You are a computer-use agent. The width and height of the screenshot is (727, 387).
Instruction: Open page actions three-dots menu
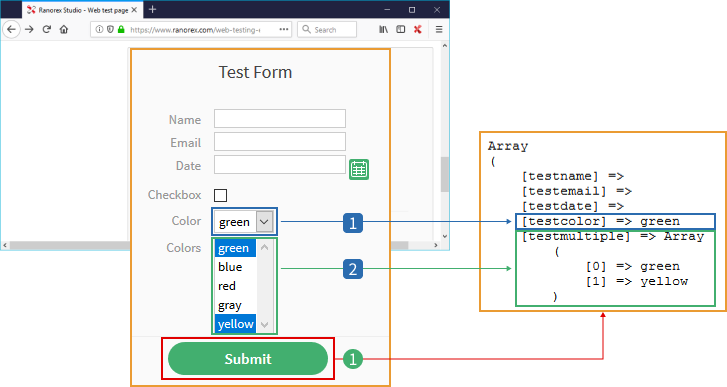284,29
